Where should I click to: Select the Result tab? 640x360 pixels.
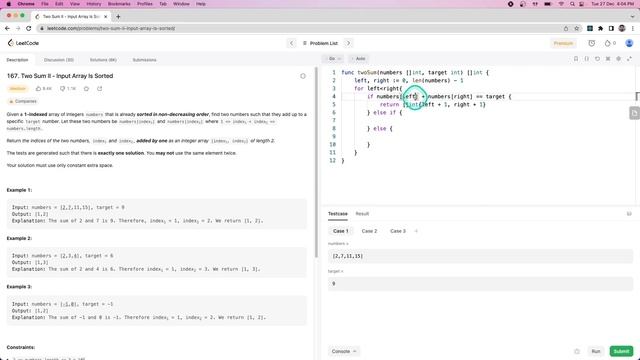[x=362, y=214]
